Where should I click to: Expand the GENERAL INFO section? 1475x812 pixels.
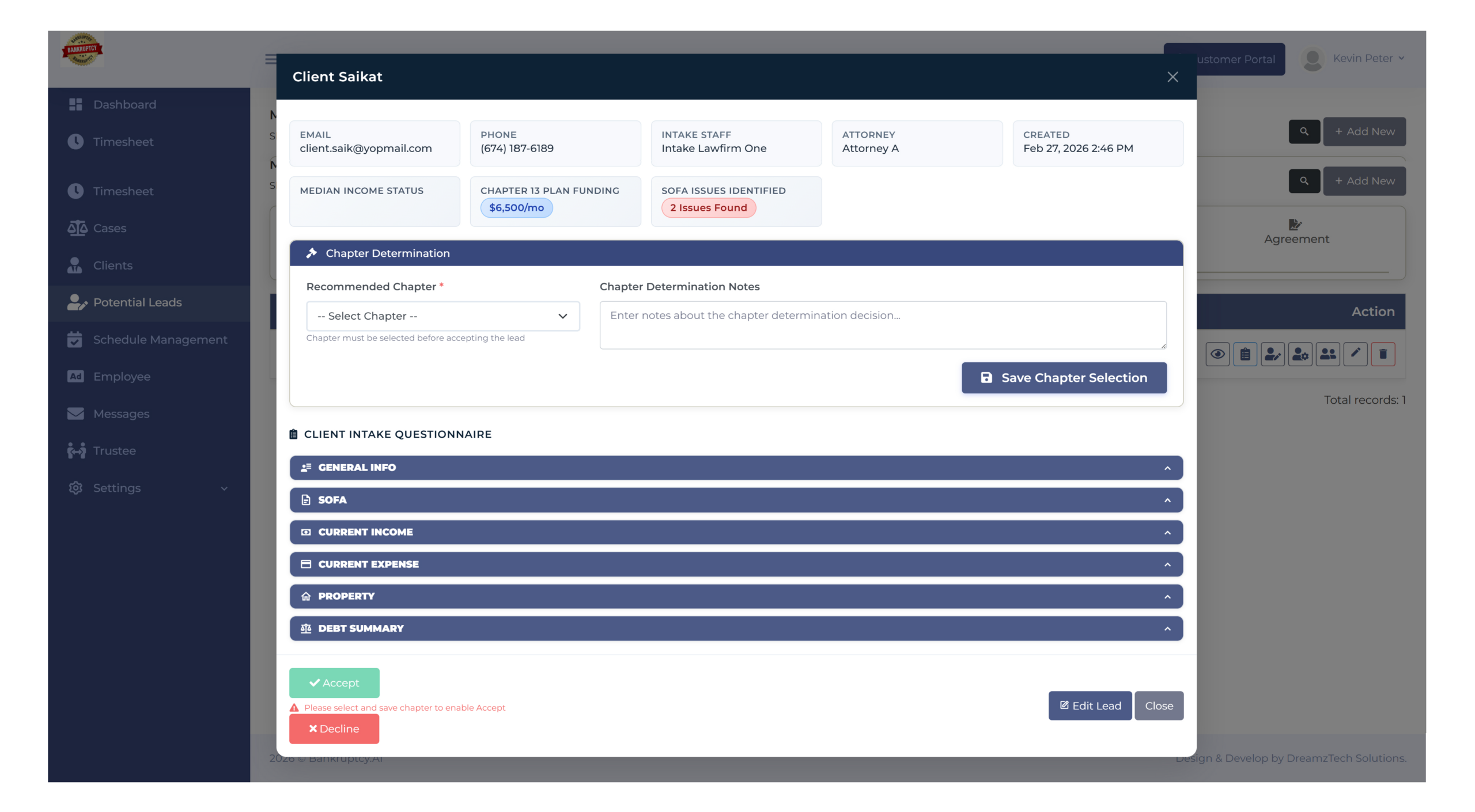click(736, 468)
